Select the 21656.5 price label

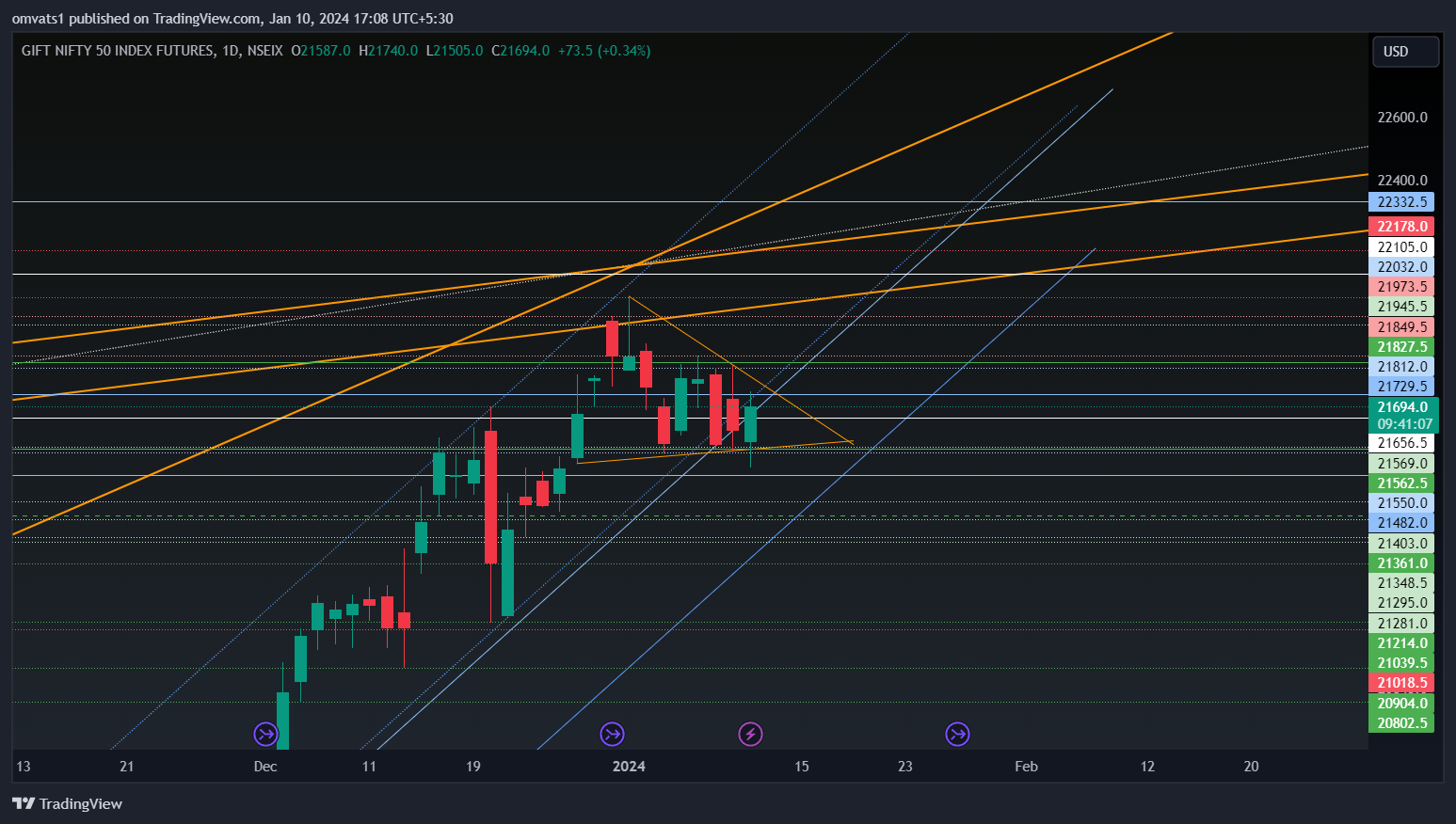1401,443
